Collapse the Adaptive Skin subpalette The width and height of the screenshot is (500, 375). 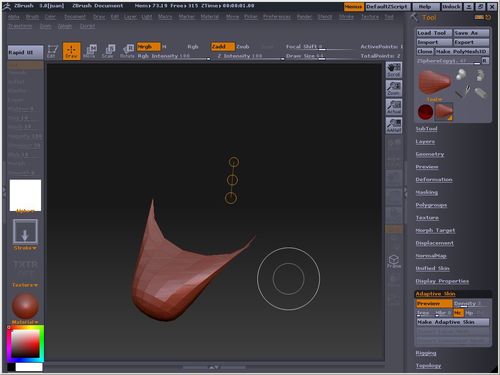click(435, 293)
